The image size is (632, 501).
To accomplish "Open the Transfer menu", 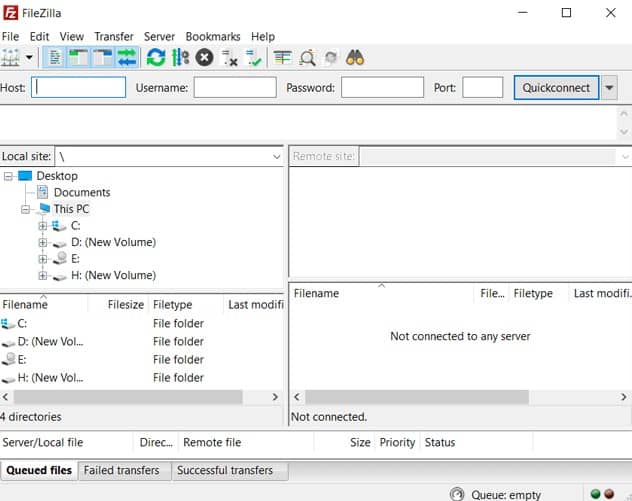I will pos(113,37).
